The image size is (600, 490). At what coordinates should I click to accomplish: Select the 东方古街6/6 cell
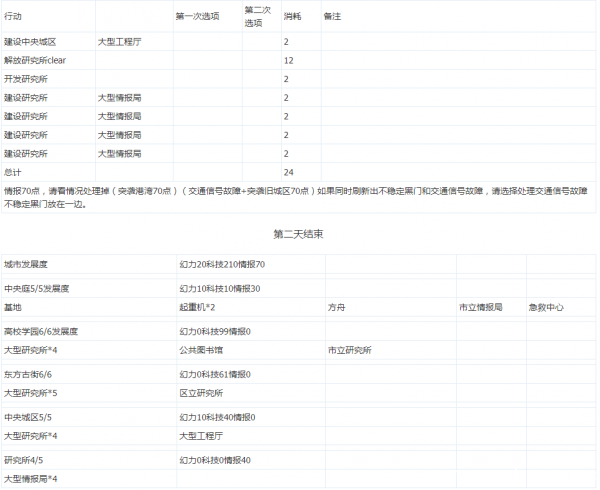[27, 374]
